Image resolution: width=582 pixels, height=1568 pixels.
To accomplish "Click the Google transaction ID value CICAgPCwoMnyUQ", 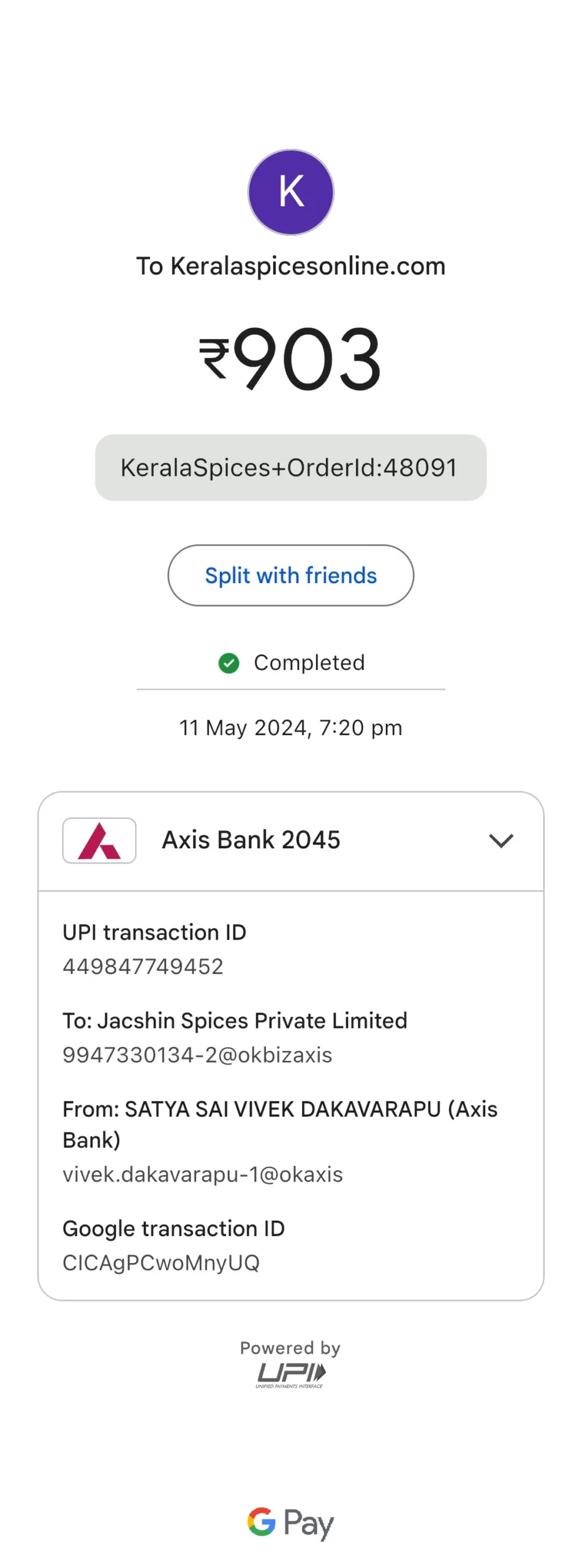I will coord(161,1262).
